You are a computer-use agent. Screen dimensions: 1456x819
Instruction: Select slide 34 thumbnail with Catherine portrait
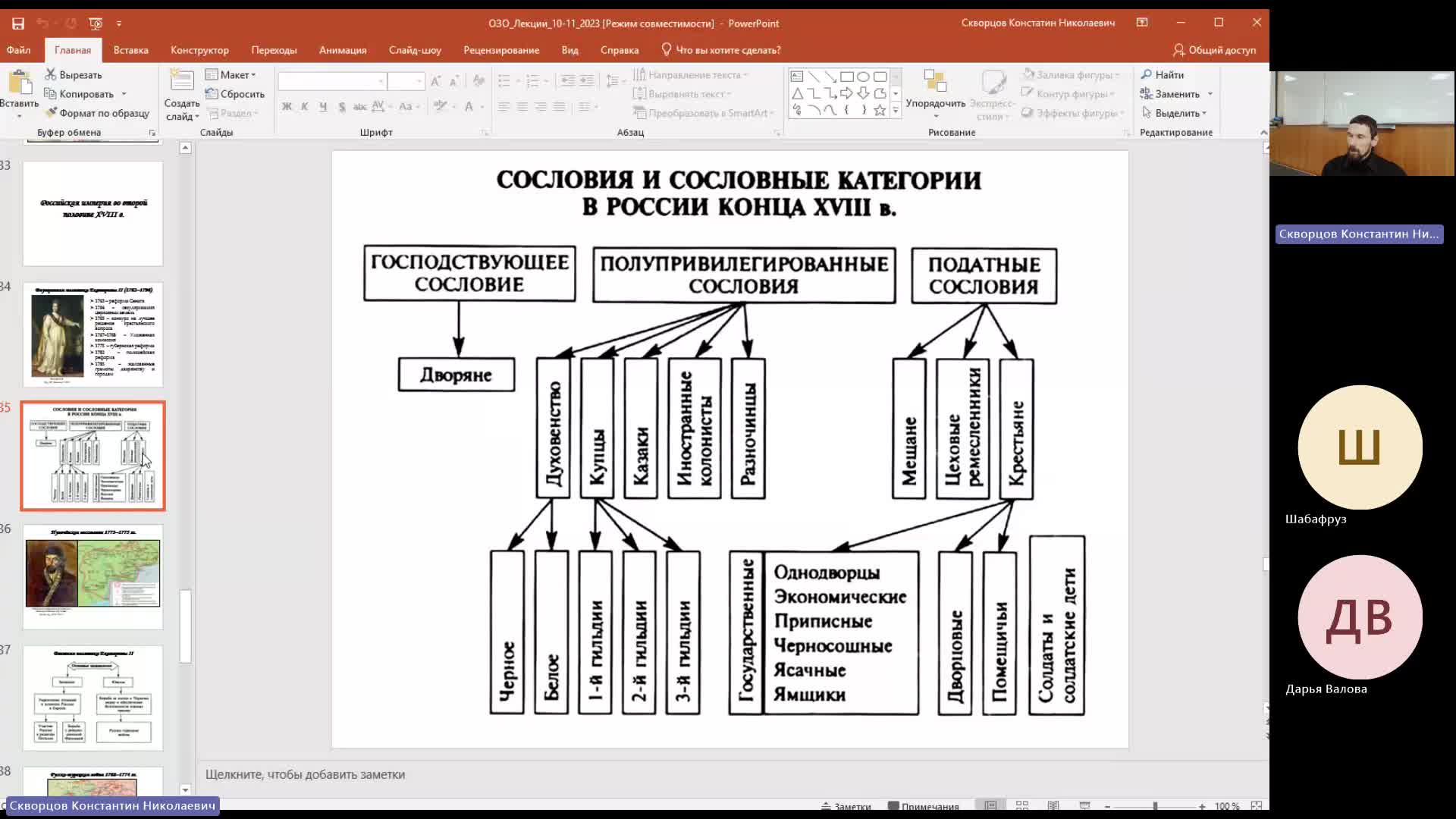coord(93,334)
